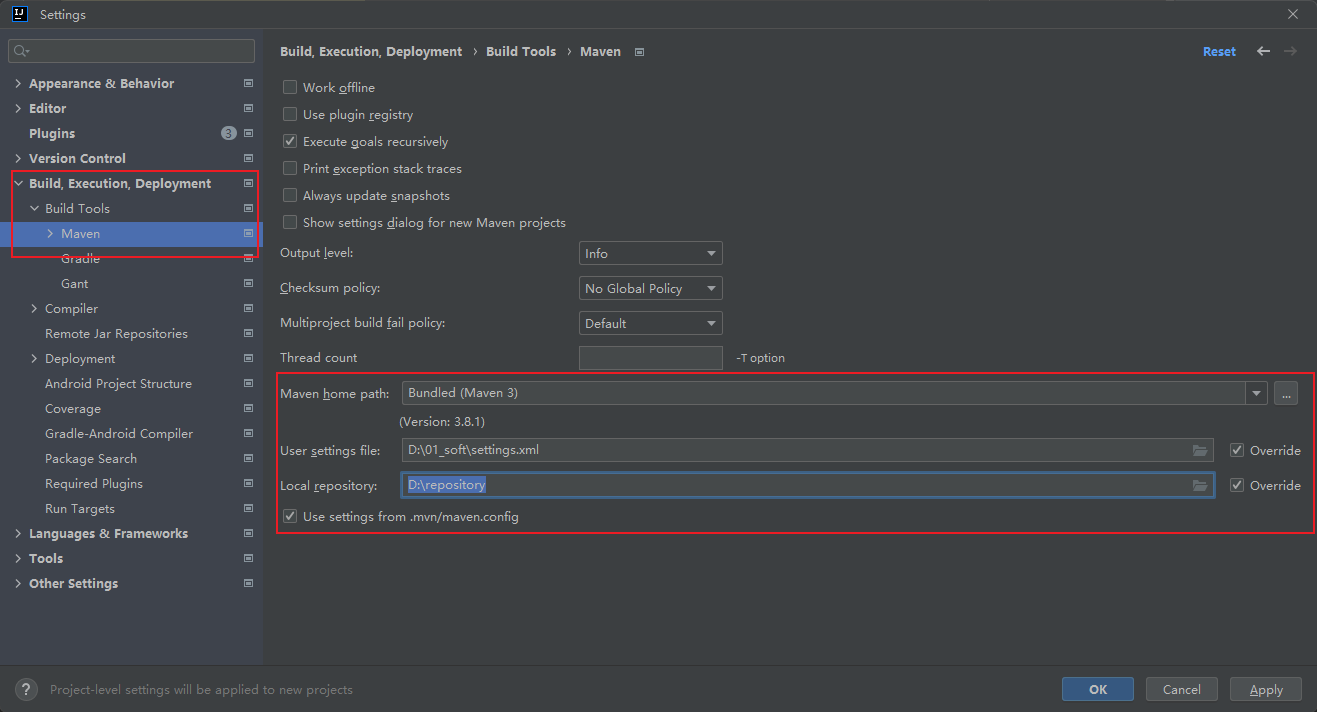Click project-level icon beside Coverage row
The height and width of the screenshot is (712, 1317).
tap(248, 409)
